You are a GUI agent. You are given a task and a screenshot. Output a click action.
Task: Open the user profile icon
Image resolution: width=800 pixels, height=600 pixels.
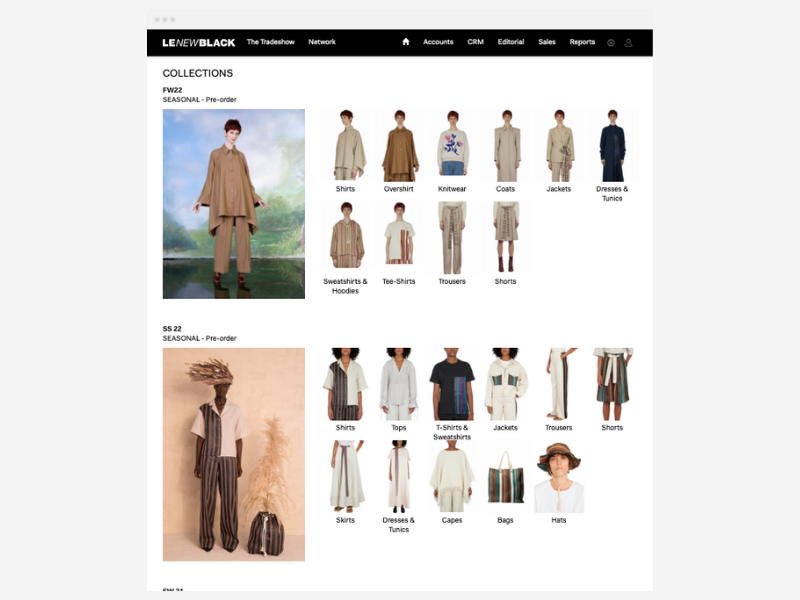(x=629, y=43)
